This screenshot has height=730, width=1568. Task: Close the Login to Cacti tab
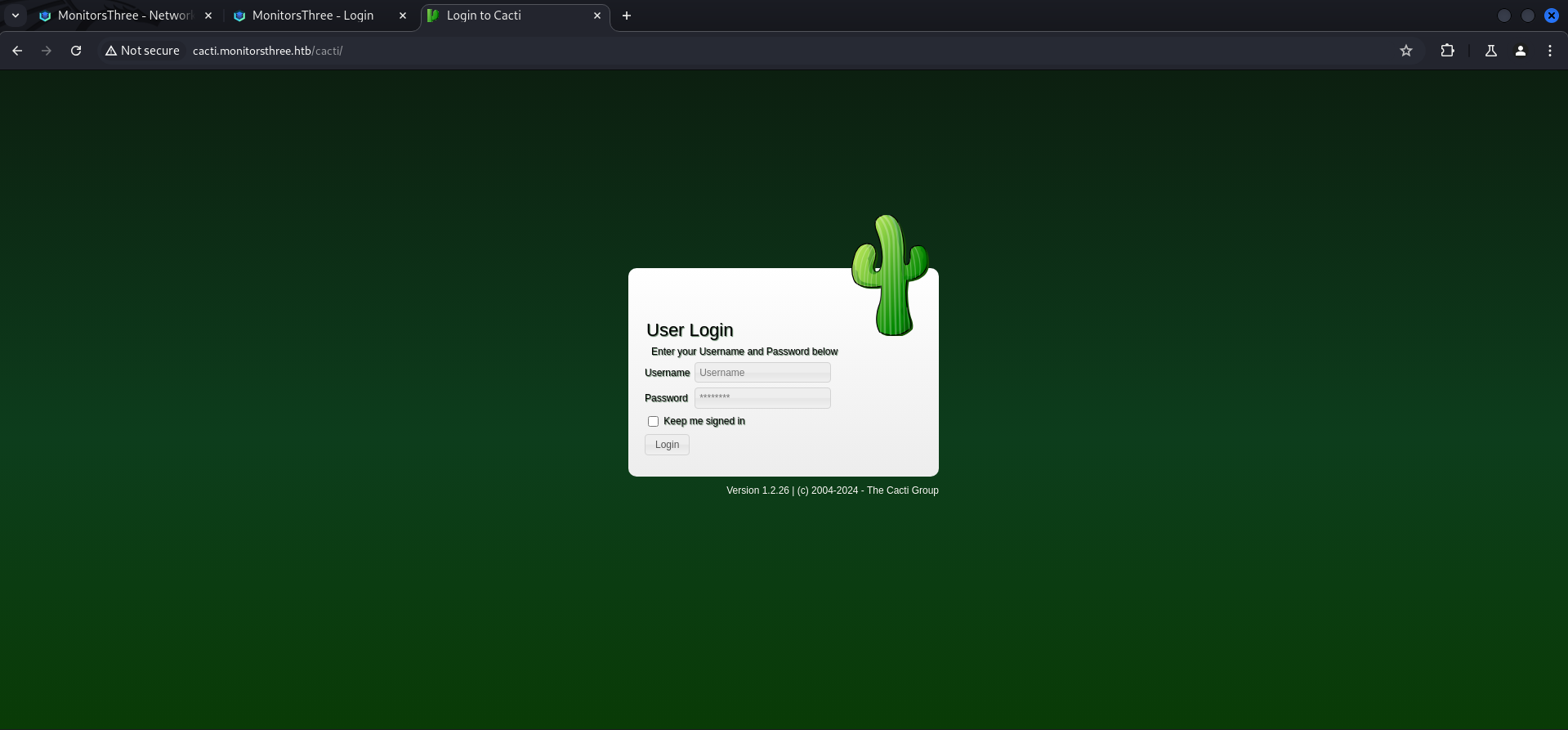tap(597, 16)
